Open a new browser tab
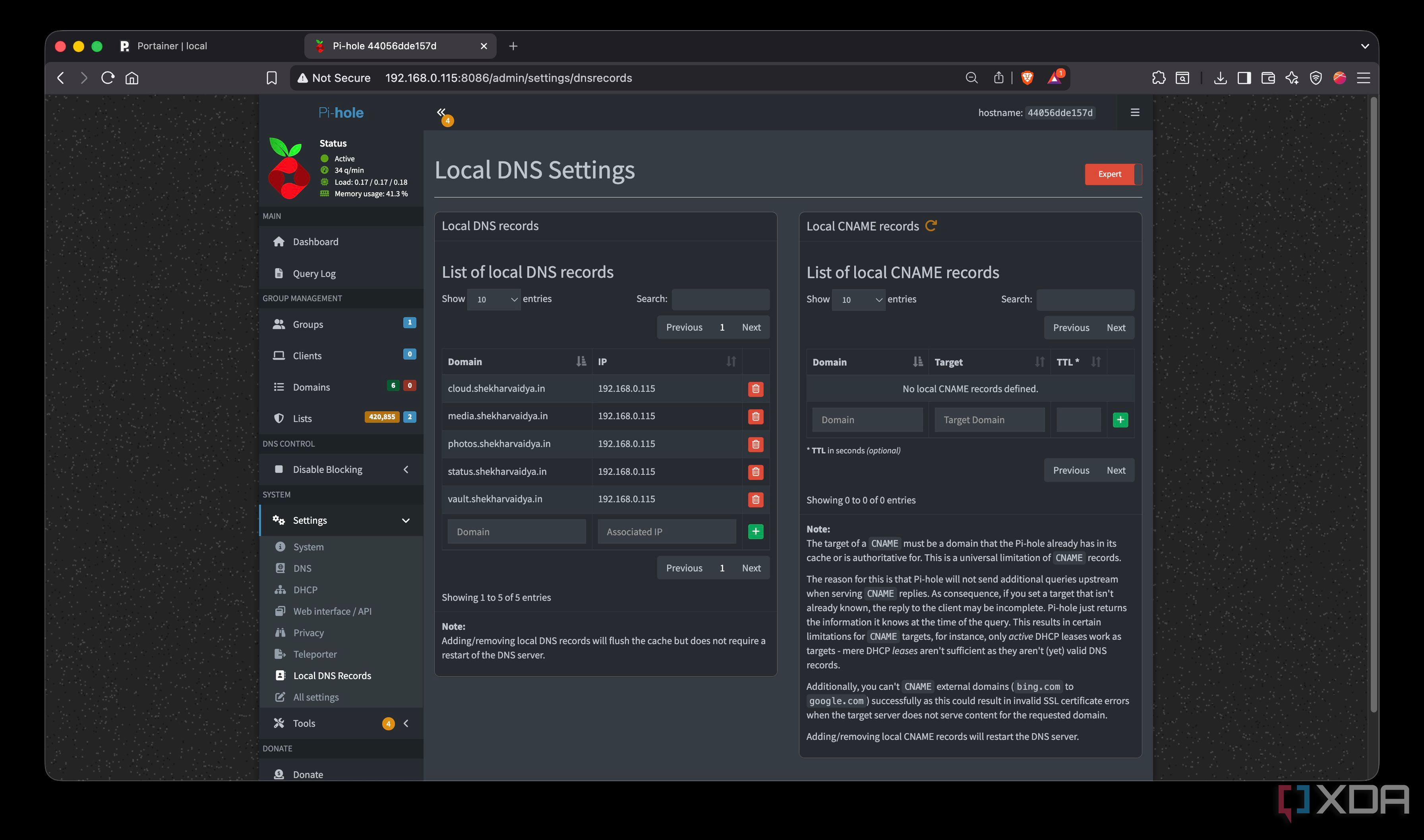 tap(513, 46)
